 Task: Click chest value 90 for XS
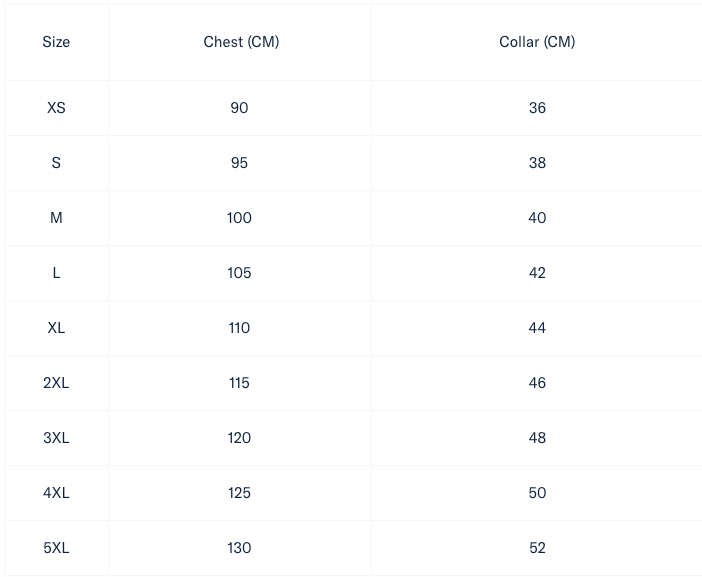(239, 108)
